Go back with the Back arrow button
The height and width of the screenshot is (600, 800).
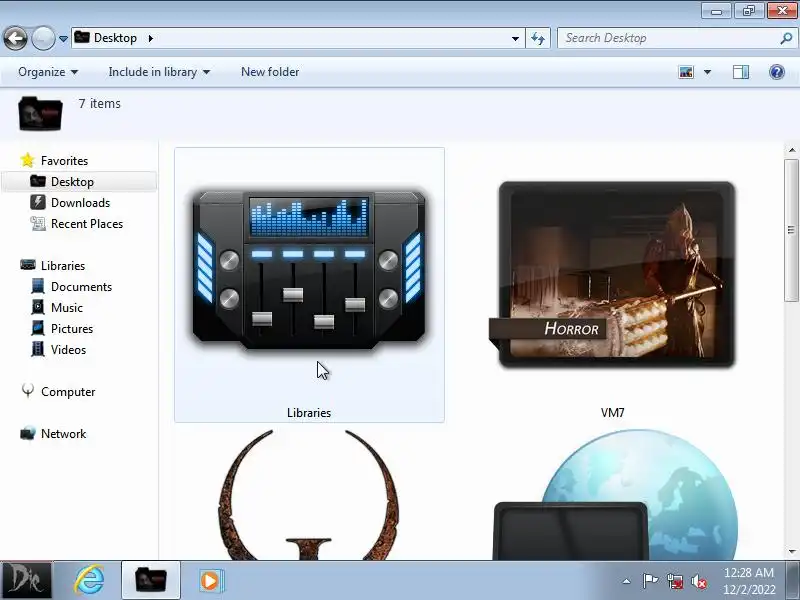click(16, 38)
